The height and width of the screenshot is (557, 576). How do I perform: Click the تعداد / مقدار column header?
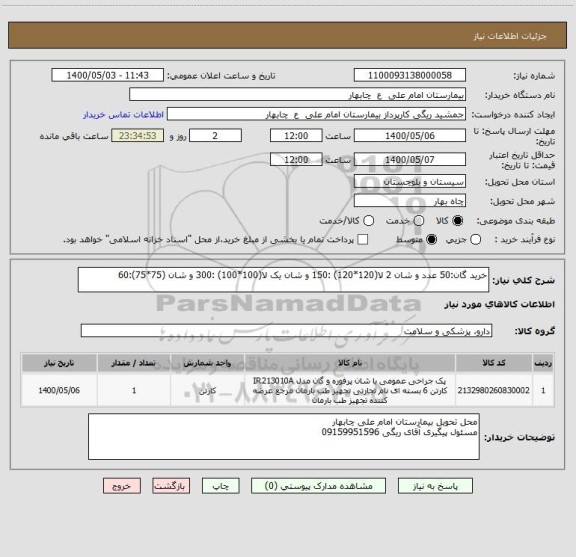tap(134, 363)
